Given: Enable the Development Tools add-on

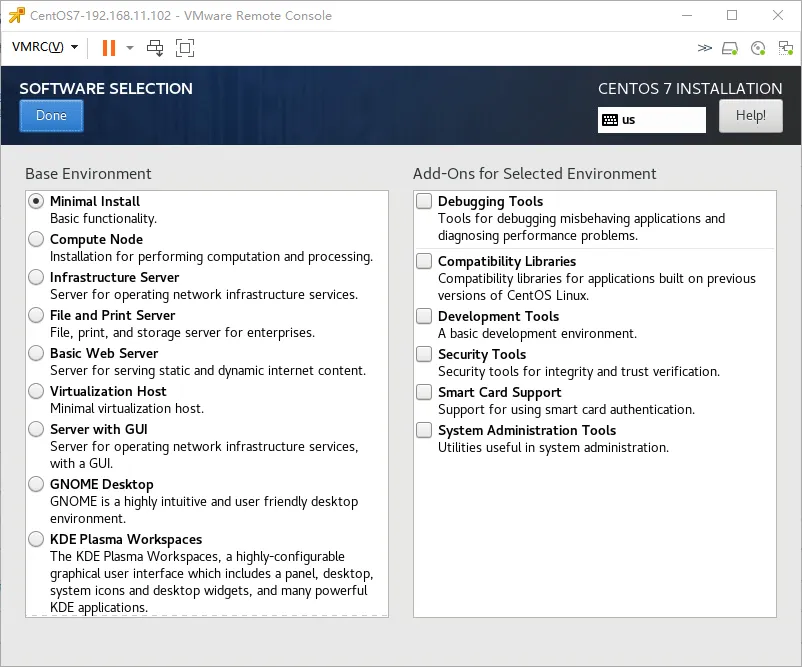Looking at the screenshot, I should (425, 317).
